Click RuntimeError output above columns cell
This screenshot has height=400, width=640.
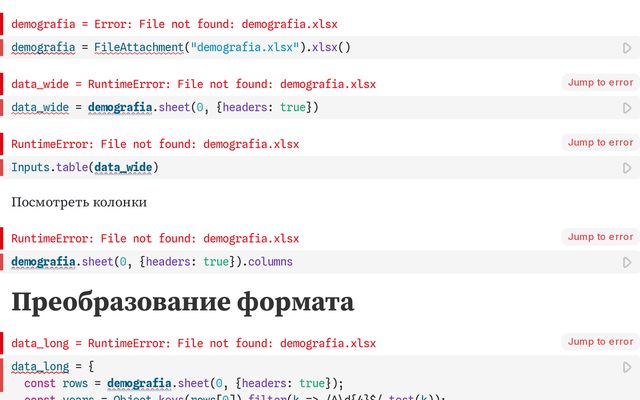[x=155, y=238]
